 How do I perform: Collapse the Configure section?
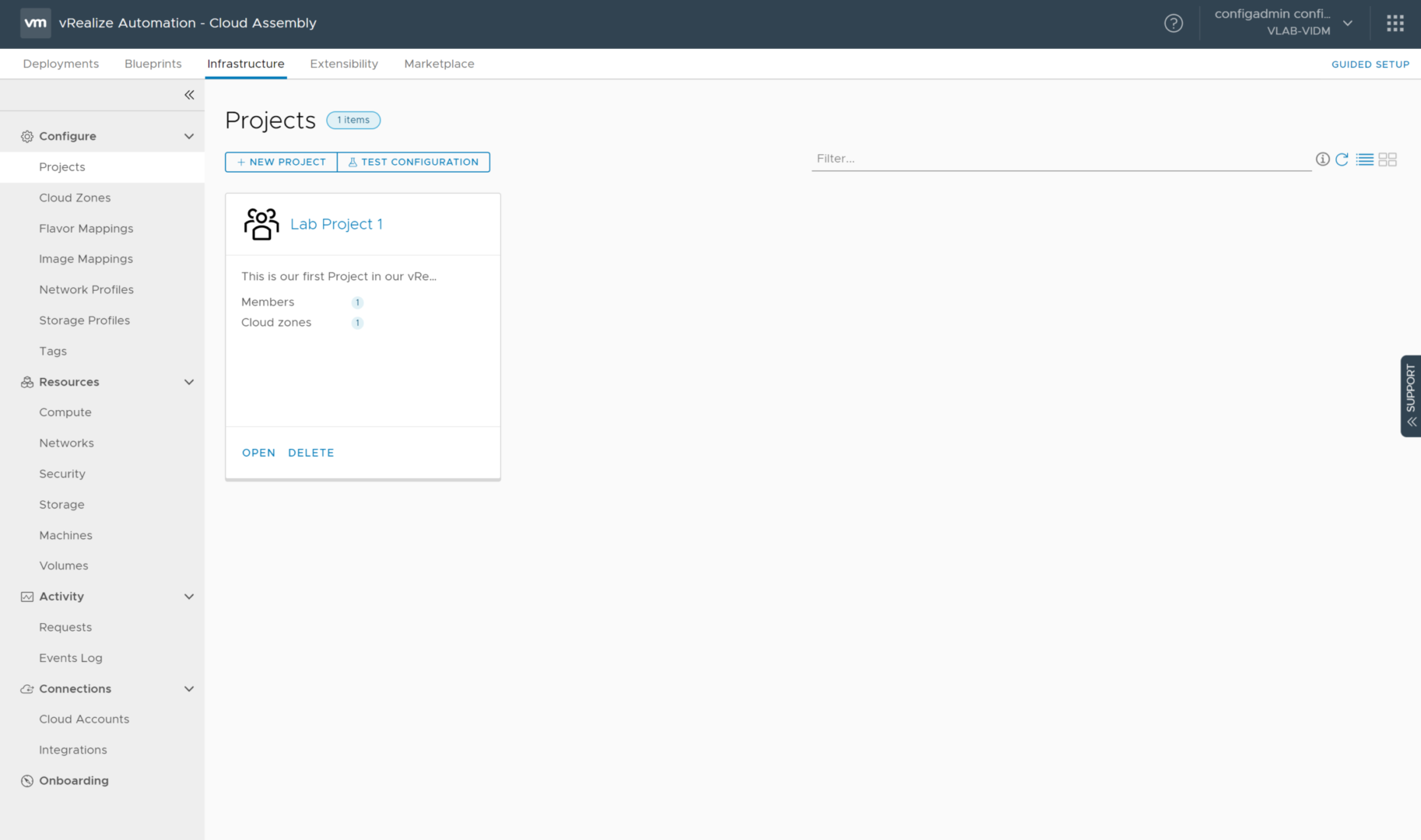(x=188, y=136)
